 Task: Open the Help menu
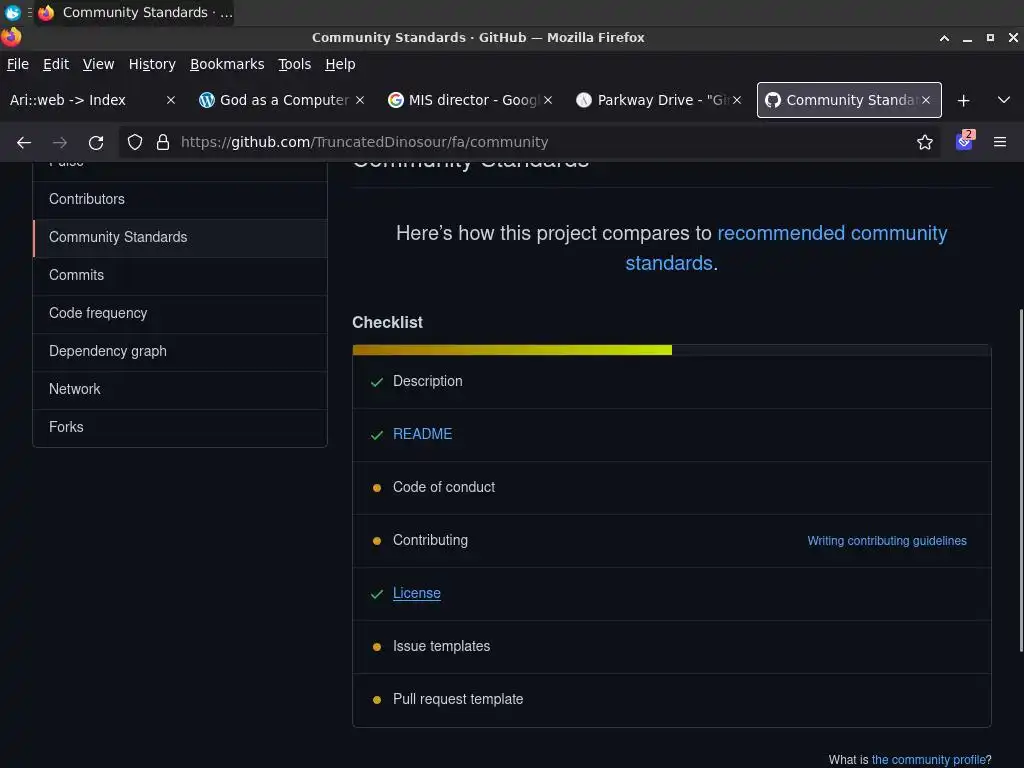tap(340, 64)
